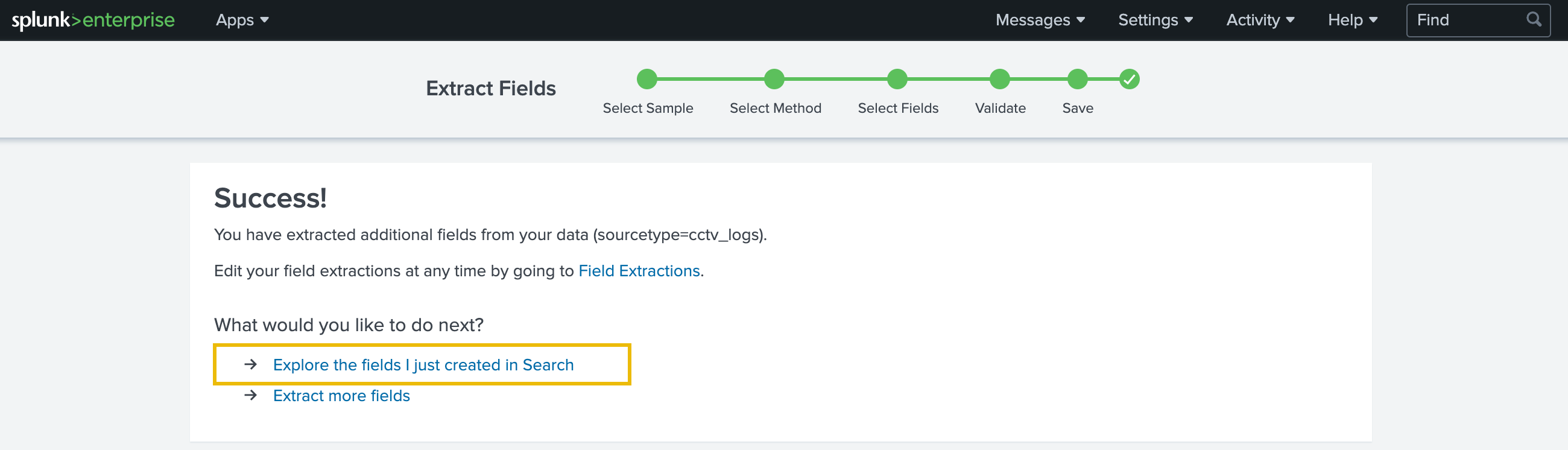The height and width of the screenshot is (450, 1568).
Task: Click the search magnifier icon
Action: click(x=1533, y=19)
